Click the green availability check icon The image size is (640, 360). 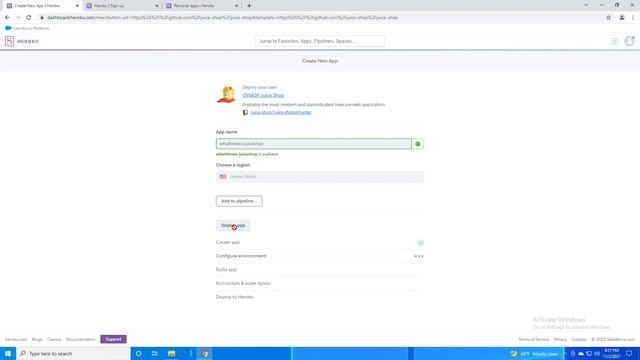click(x=418, y=144)
